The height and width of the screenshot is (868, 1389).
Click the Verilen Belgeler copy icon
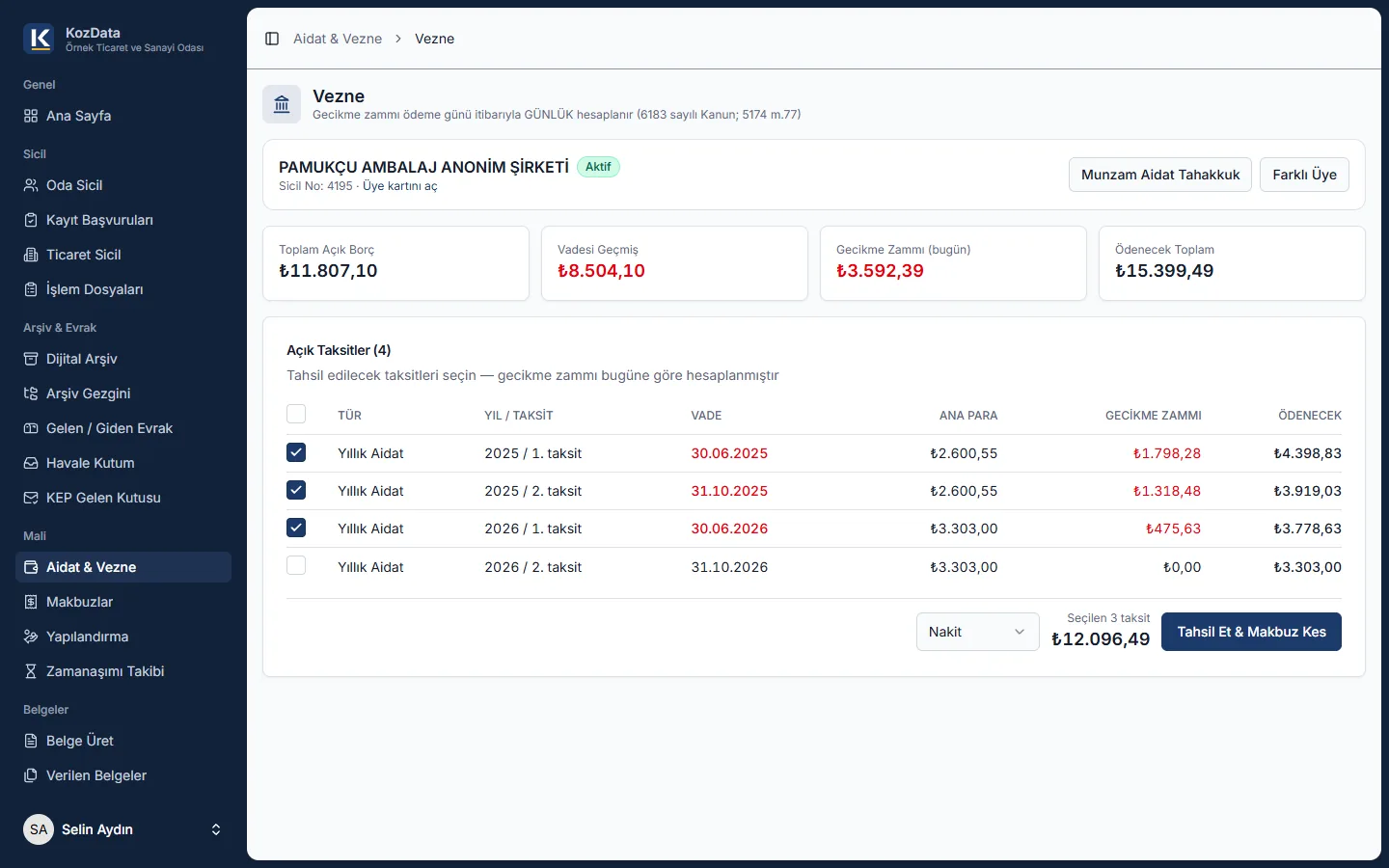pos(31,775)
